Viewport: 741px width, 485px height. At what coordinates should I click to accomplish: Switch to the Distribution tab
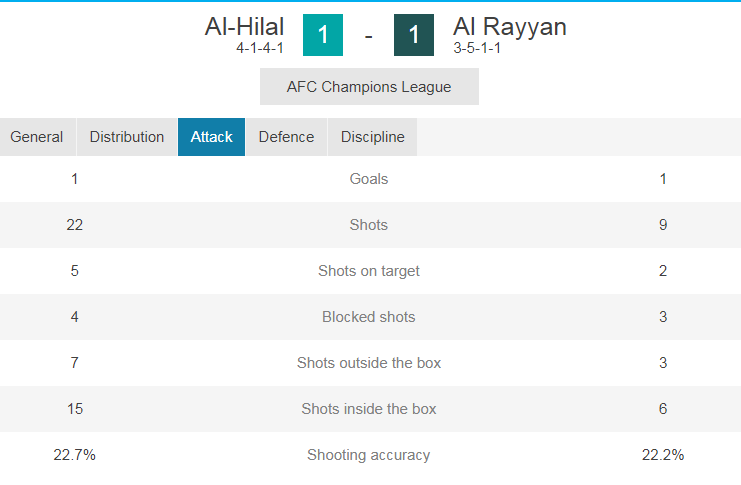[127, 137]
